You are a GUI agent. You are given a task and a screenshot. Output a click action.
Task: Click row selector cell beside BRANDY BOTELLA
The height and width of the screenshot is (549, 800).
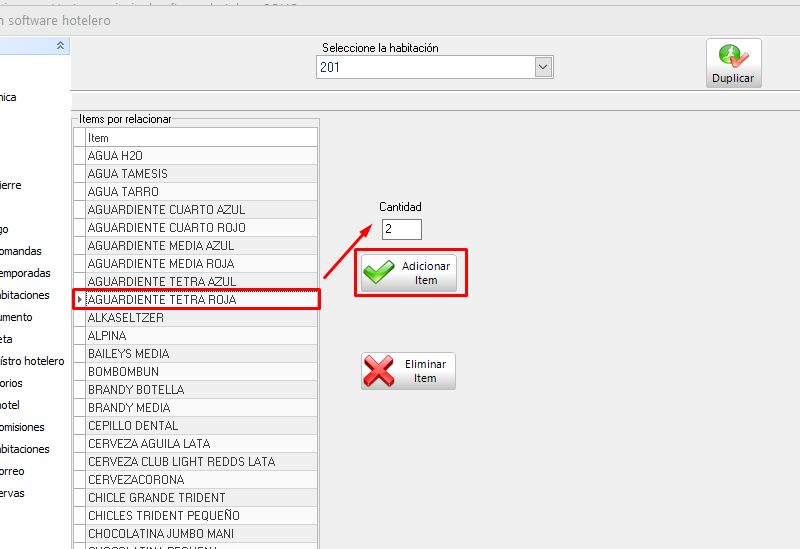tap(79, 390)
